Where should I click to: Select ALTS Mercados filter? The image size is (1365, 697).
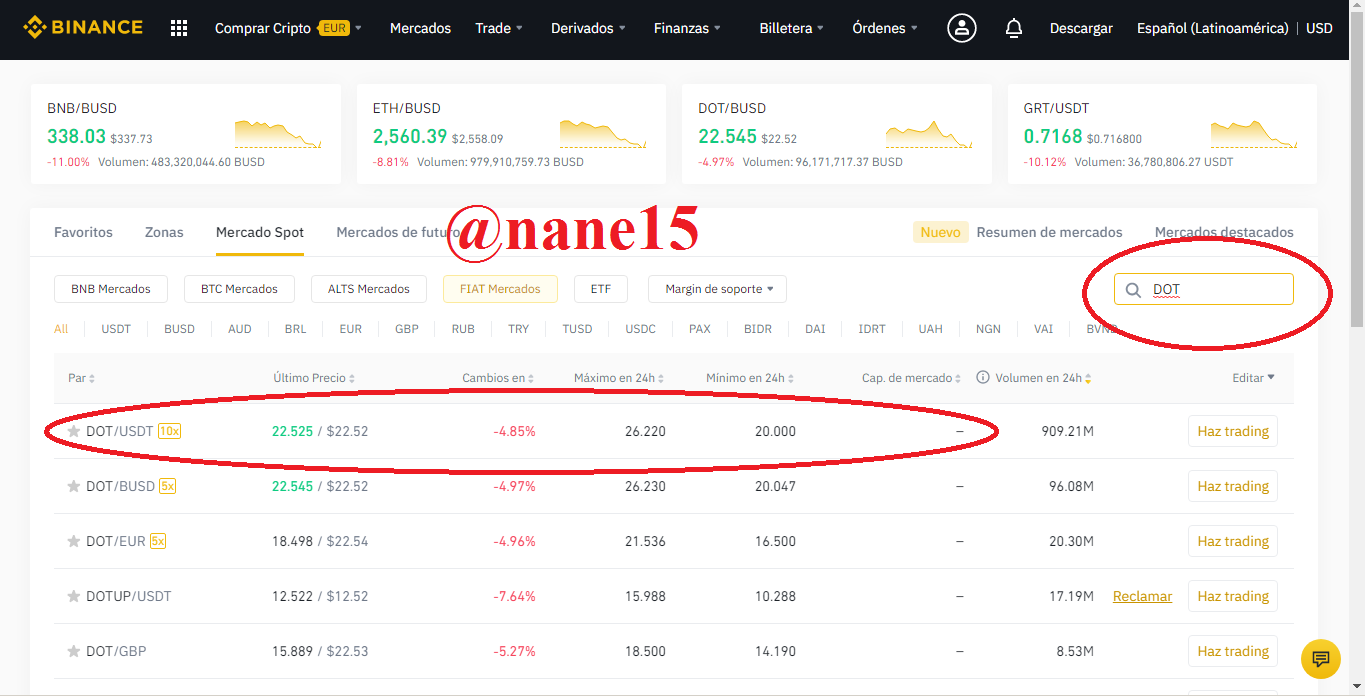click(x=368, y=289)
